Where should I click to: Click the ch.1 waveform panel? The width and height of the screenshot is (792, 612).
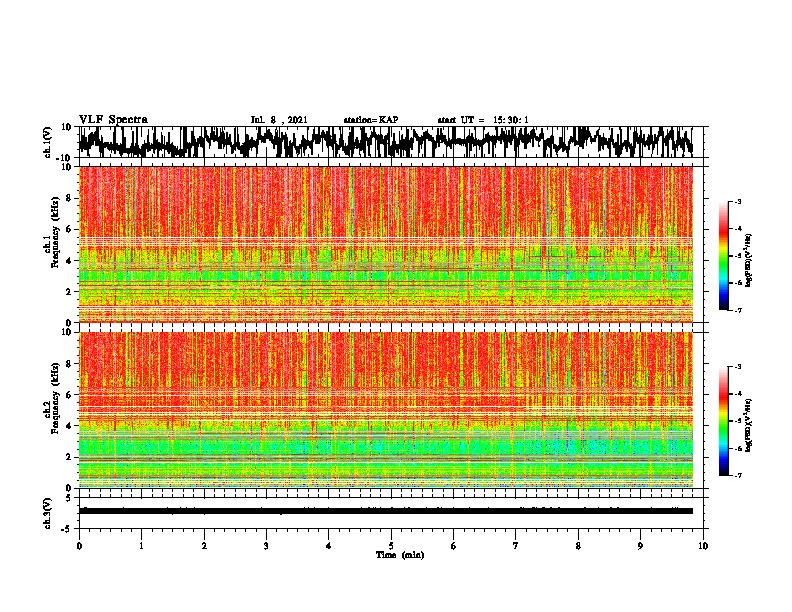[391, 142]
